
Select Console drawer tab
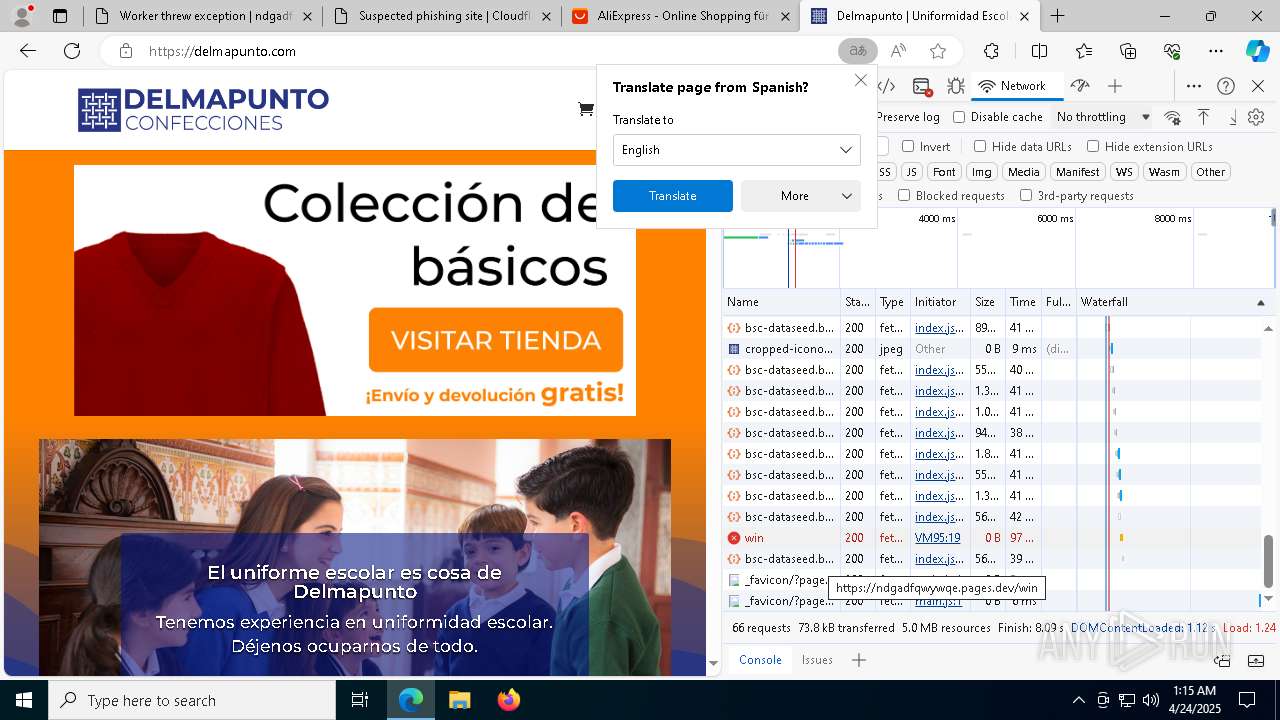(x=760, y=659)
